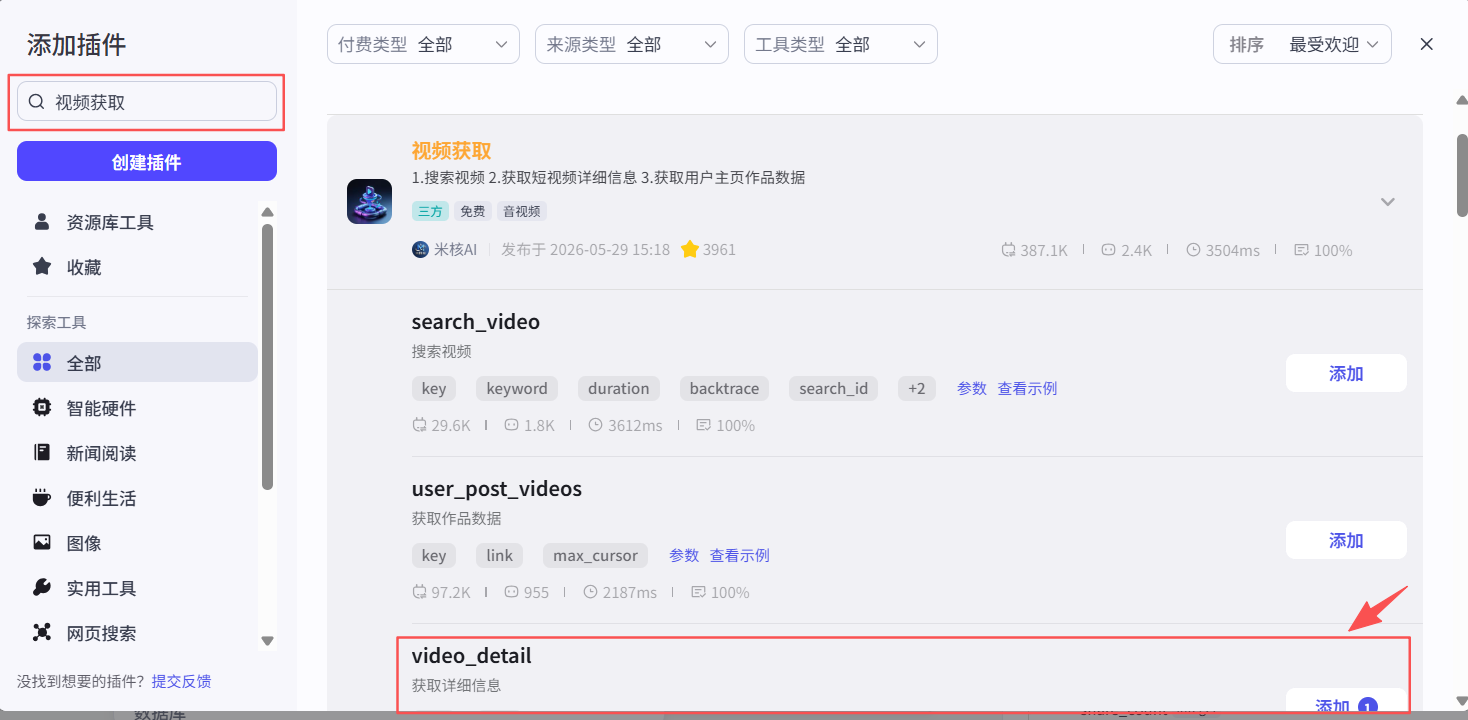Open the 排序 最受欢迎 sort dropdown
1468x720 pixels.
tap(1302, 44)
